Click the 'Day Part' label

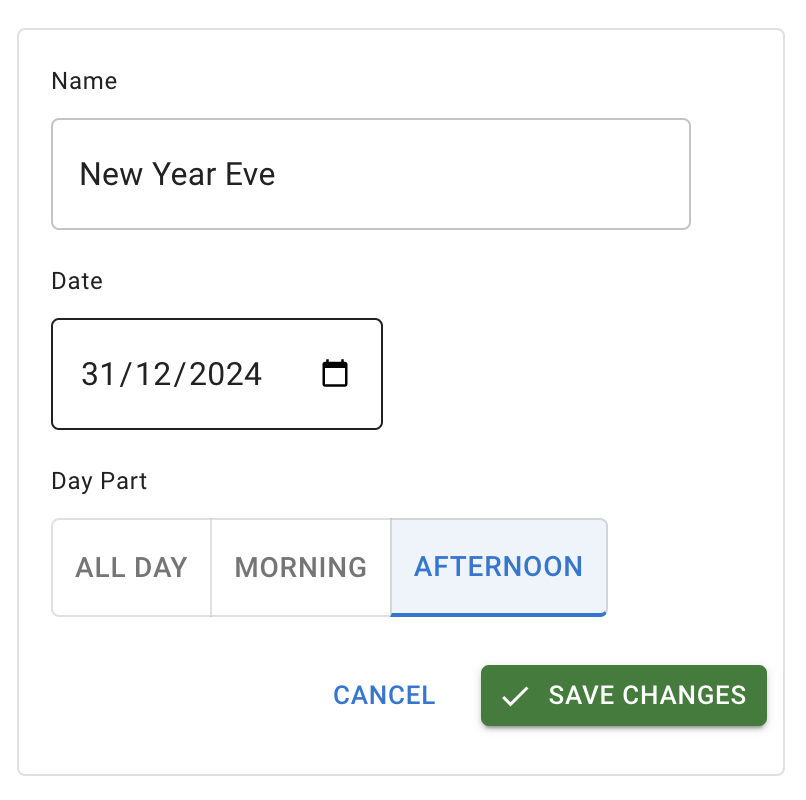(99, 481)
